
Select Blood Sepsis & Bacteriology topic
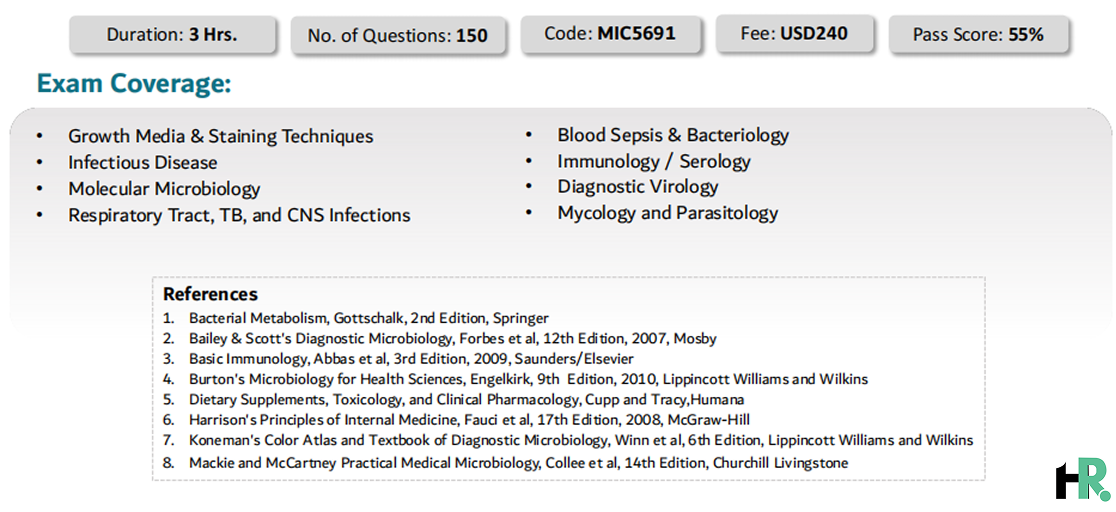coord(673,135)
